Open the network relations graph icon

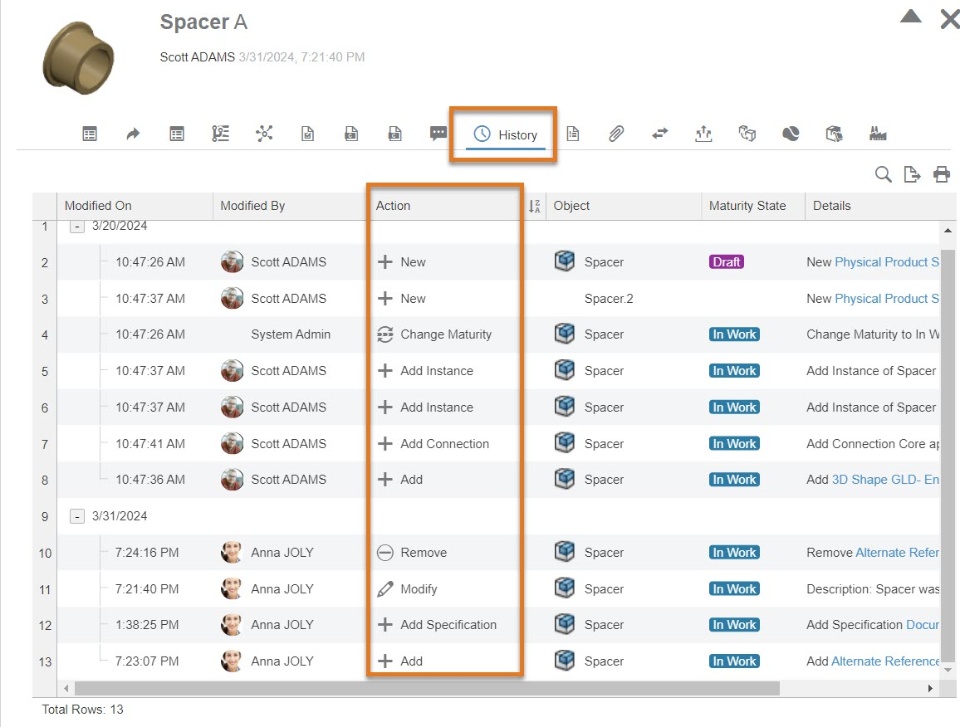264,134
